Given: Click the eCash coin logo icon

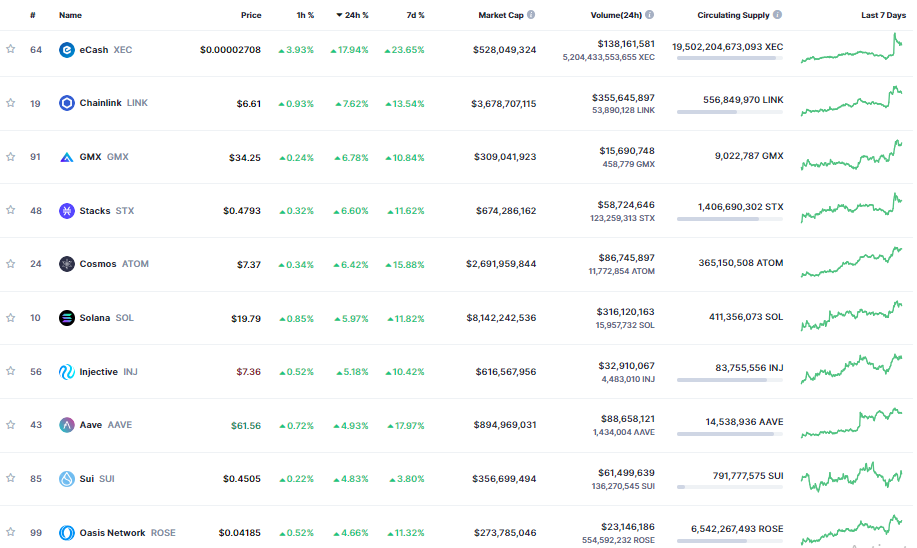Looking at the screenshot, I should tap(67, 50).
